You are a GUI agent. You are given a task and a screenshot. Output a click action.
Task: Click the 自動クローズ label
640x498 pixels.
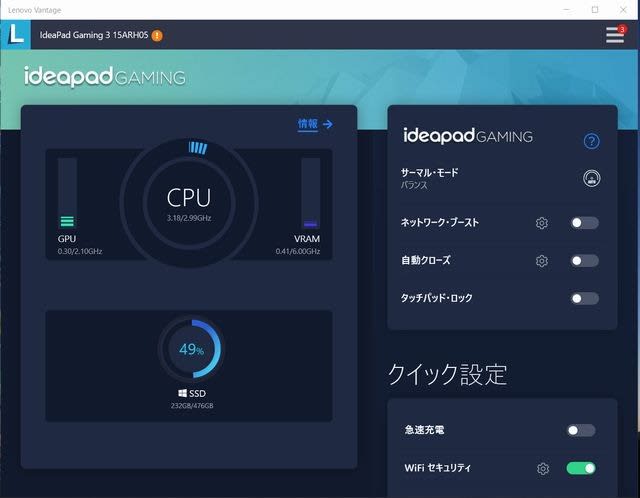[426, 260]
